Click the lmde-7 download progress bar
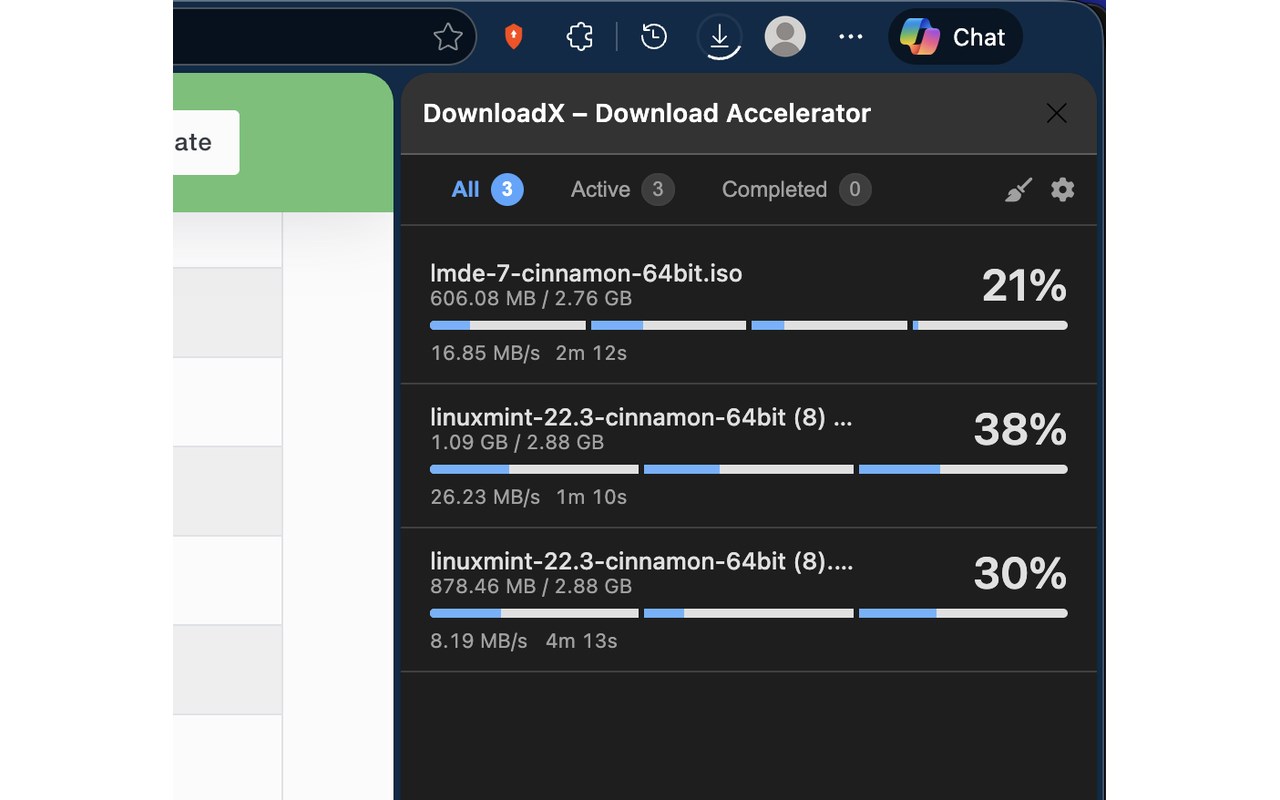1280x800 pixels. pyautogui.click(x=748, y=325)
